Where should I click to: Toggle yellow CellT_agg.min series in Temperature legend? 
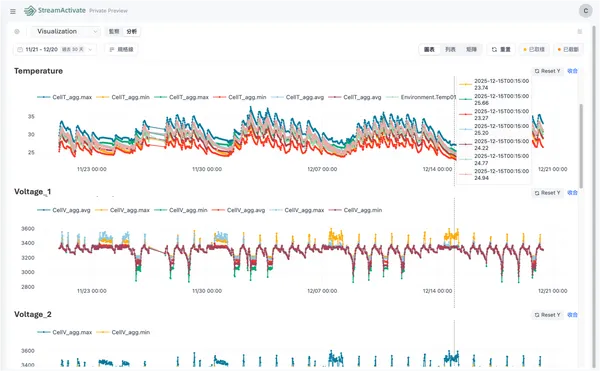123,98
